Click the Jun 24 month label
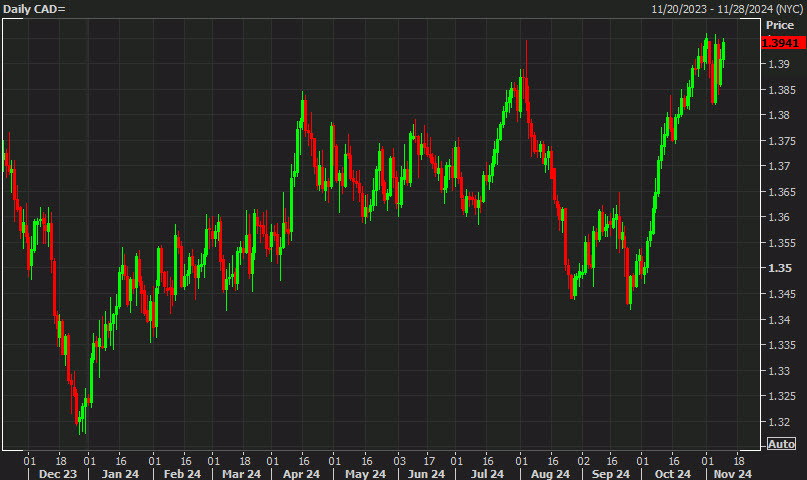 click(426, 474)
